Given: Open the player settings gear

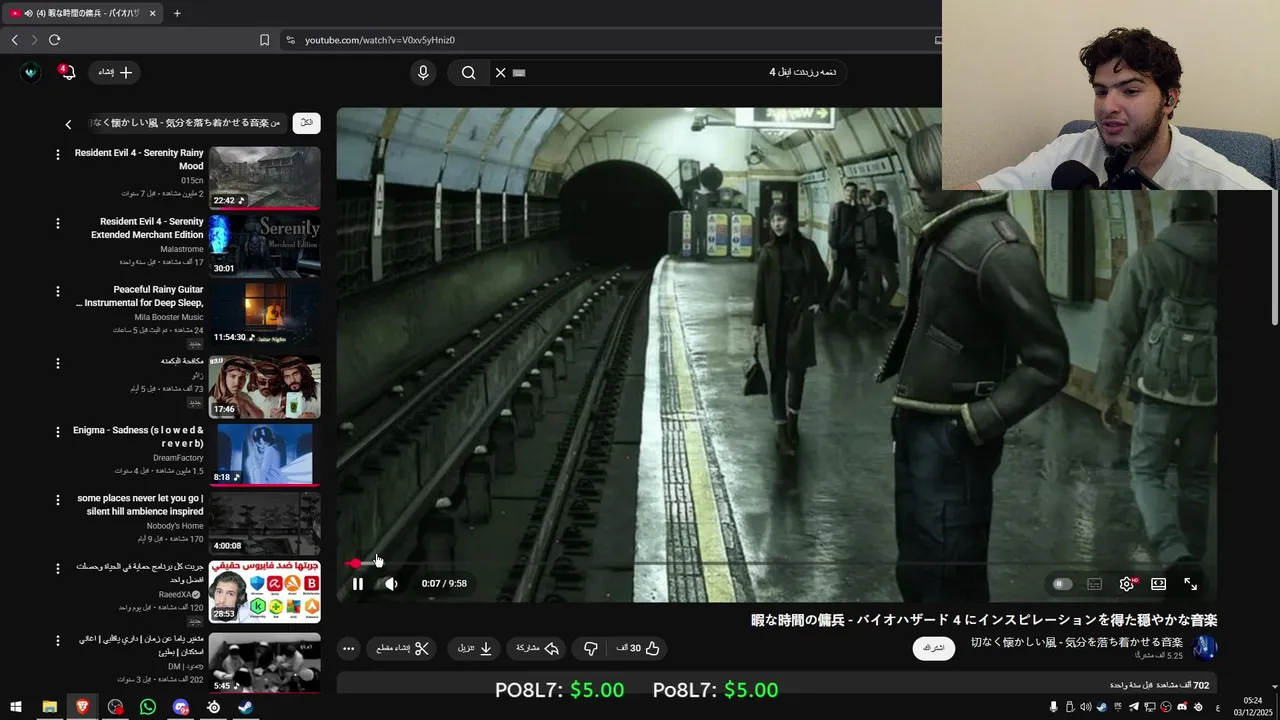Looking at the screenshot, I should point(1127,584).
